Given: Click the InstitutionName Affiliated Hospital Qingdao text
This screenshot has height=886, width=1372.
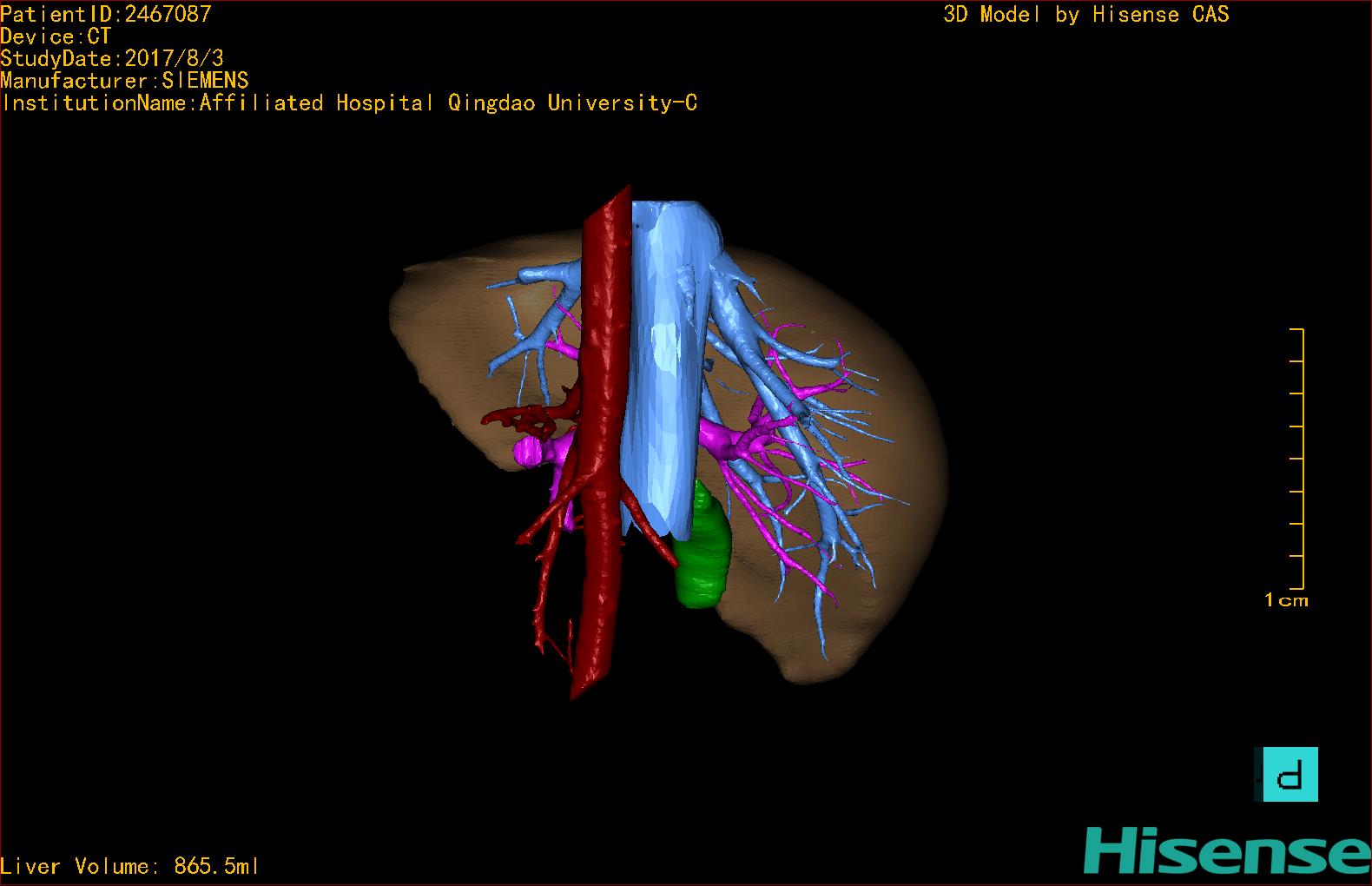Looking at the screenshot, I should [350, 103].
